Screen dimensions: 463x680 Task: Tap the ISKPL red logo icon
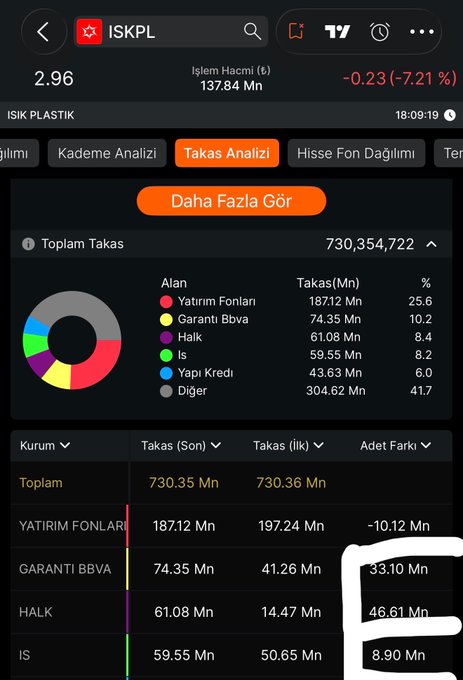click(89, 32)
